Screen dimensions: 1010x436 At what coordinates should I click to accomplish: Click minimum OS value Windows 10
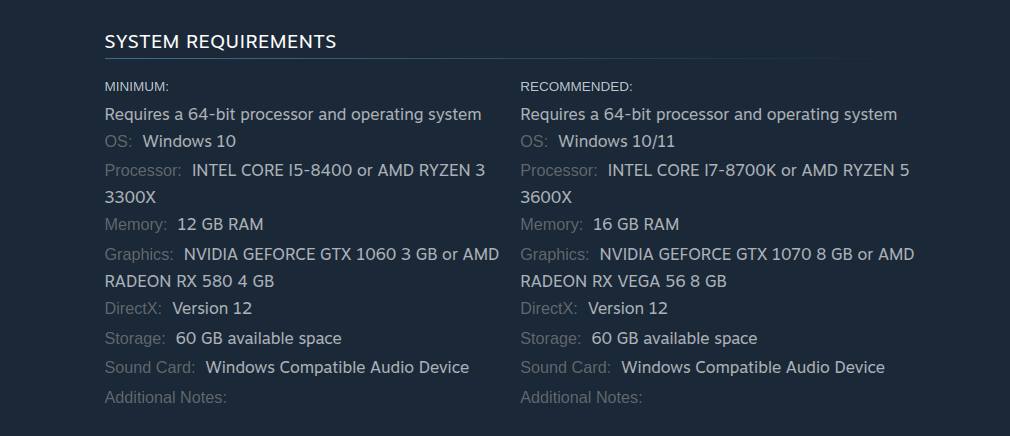point(189,141)
